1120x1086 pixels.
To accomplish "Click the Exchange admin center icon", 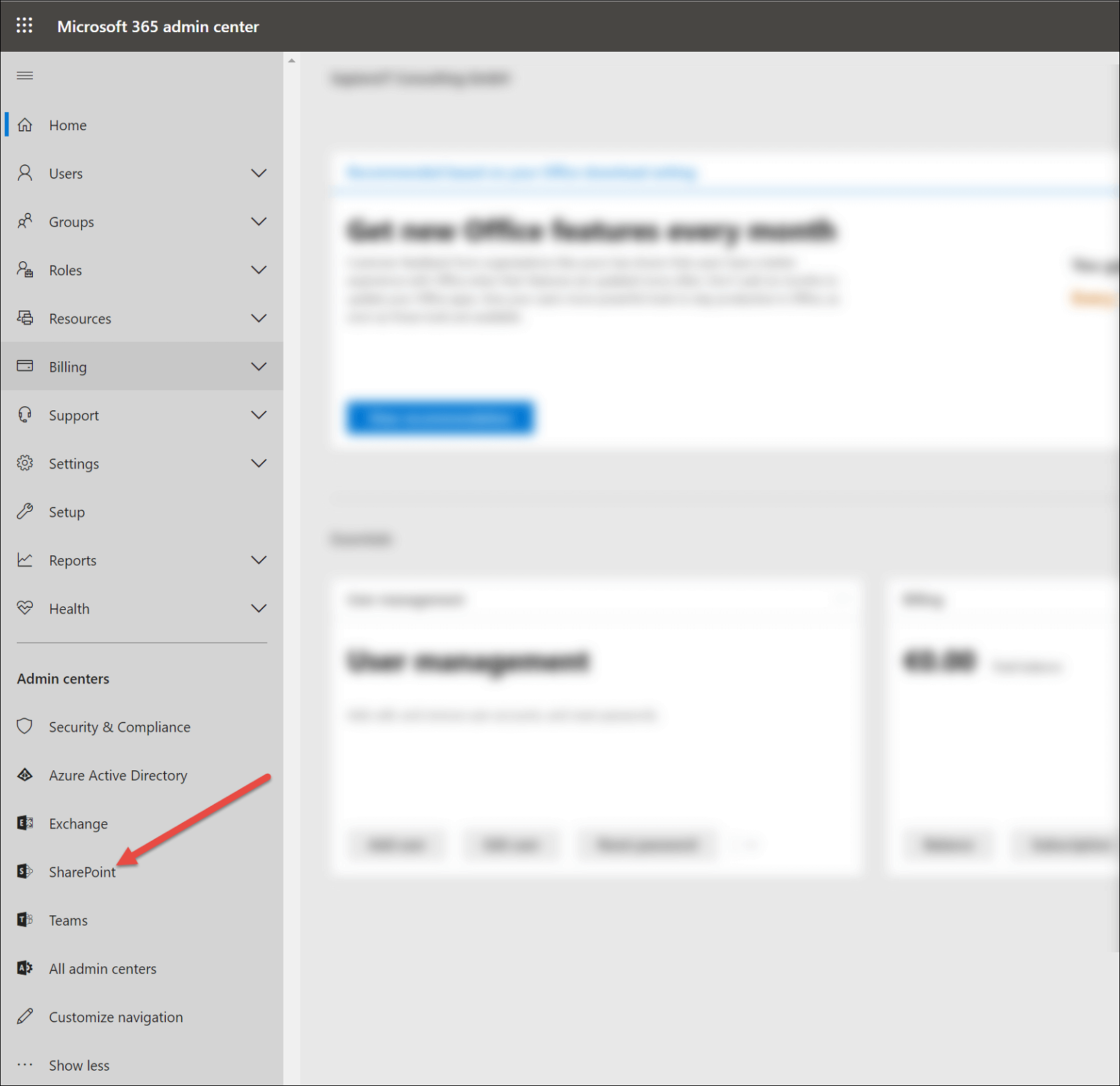I will 25,823.
